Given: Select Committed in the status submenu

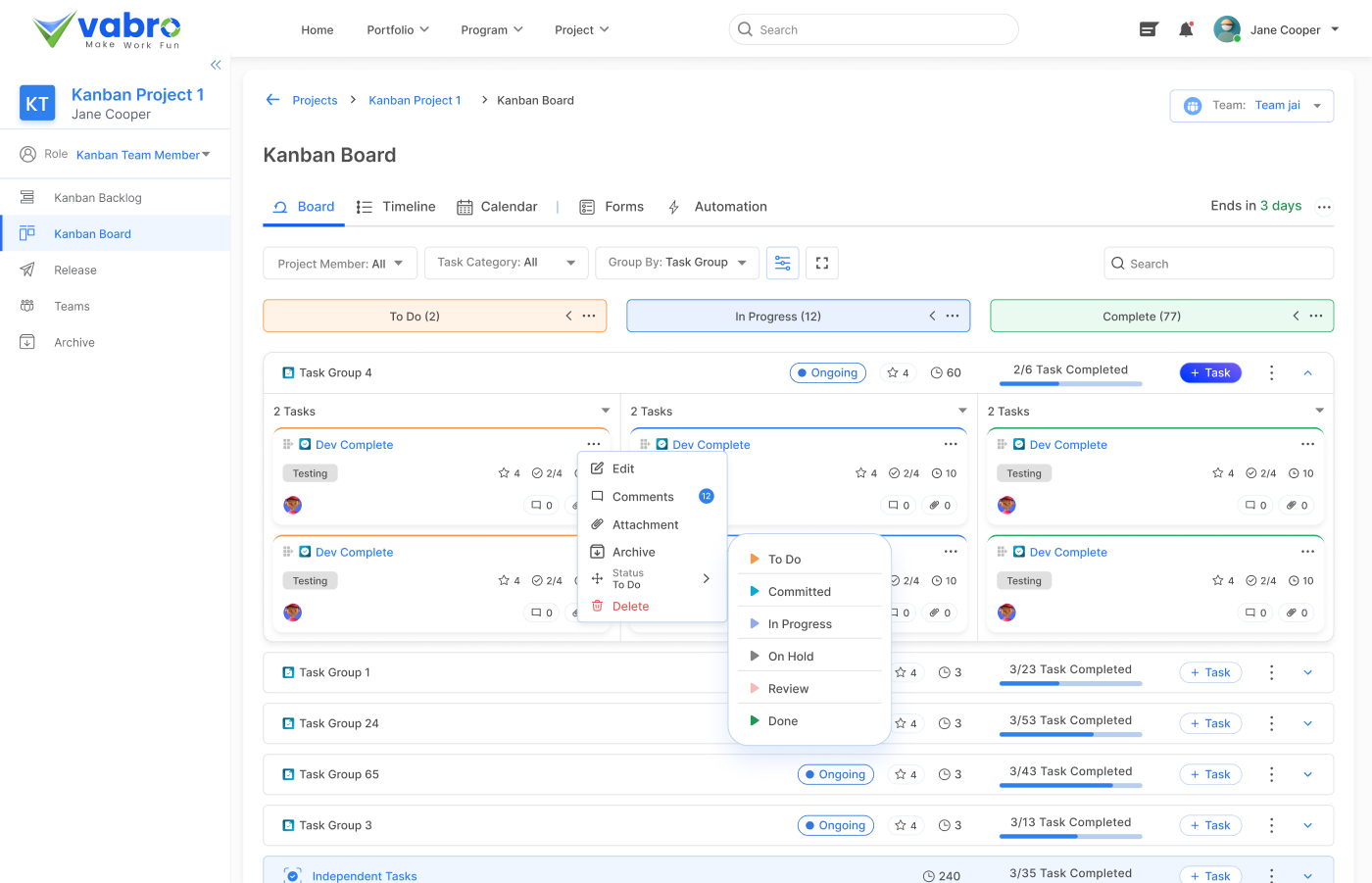Looking at the screenshot, I should pyautogui.click(x=799, y=592).
